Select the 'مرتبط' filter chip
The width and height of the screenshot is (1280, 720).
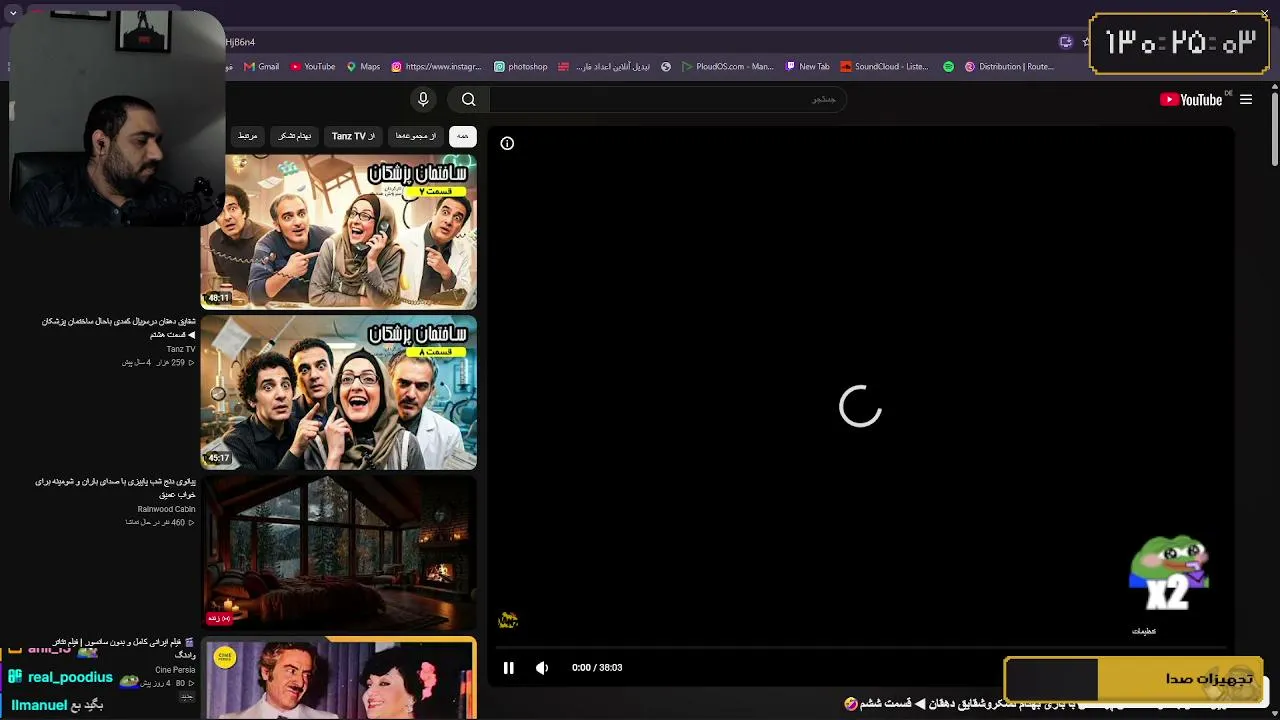coord(247,136)
